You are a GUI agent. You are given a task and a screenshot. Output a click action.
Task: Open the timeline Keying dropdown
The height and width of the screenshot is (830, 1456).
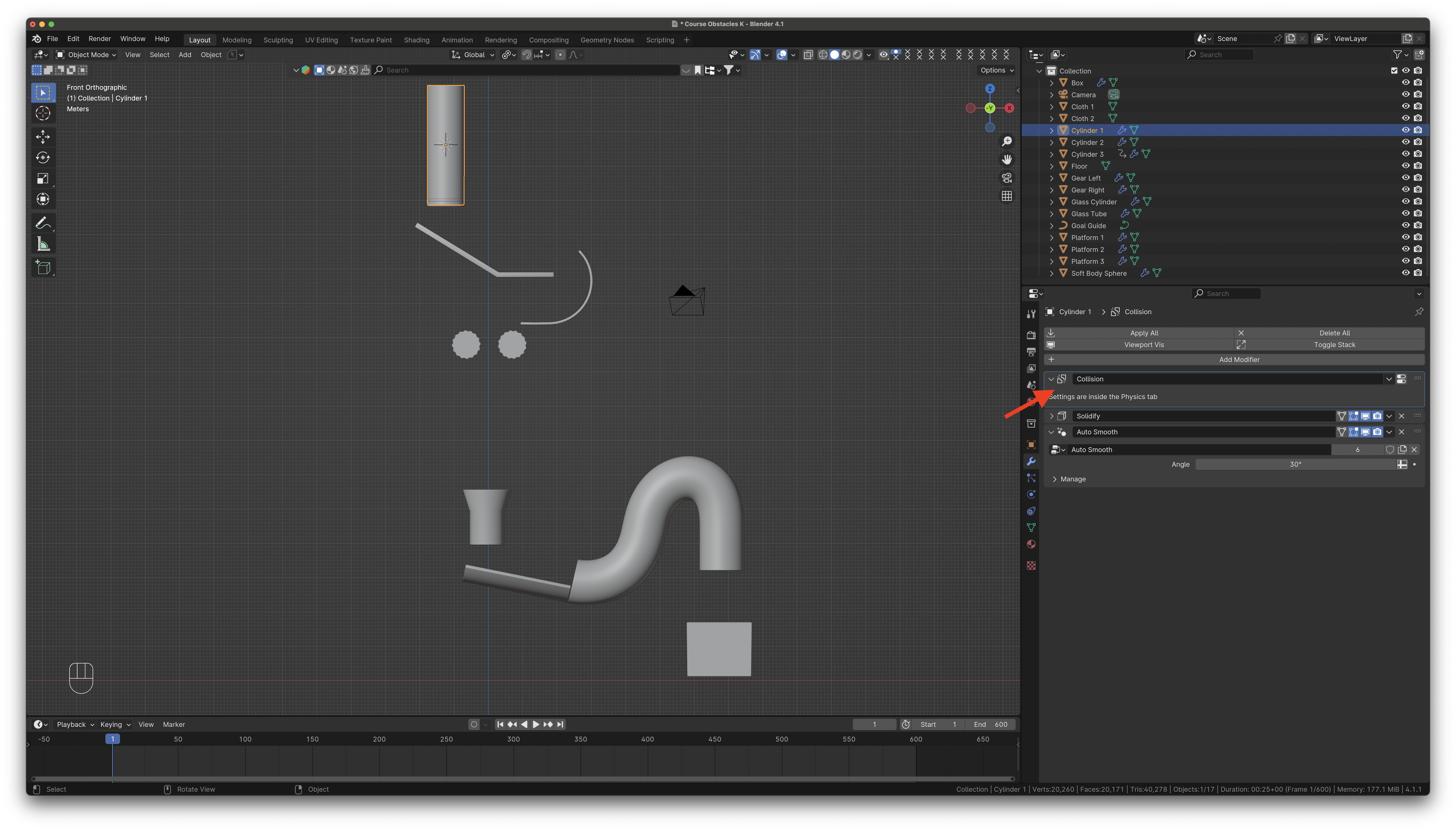[115, 725]
